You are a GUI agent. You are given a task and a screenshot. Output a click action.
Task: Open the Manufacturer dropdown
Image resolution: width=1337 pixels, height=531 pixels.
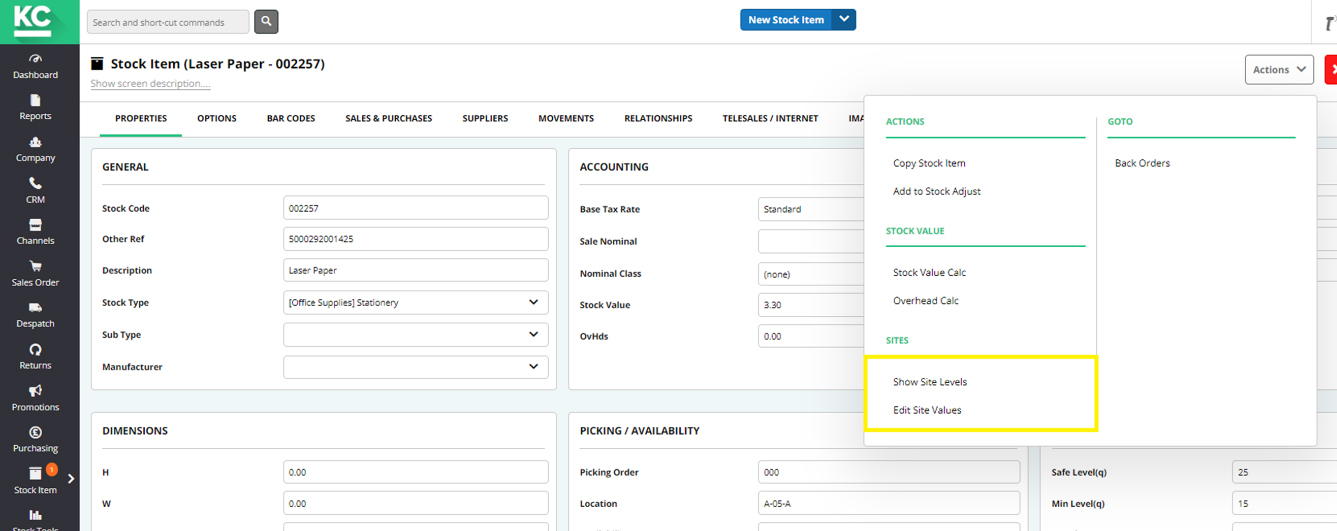(415, 367)
